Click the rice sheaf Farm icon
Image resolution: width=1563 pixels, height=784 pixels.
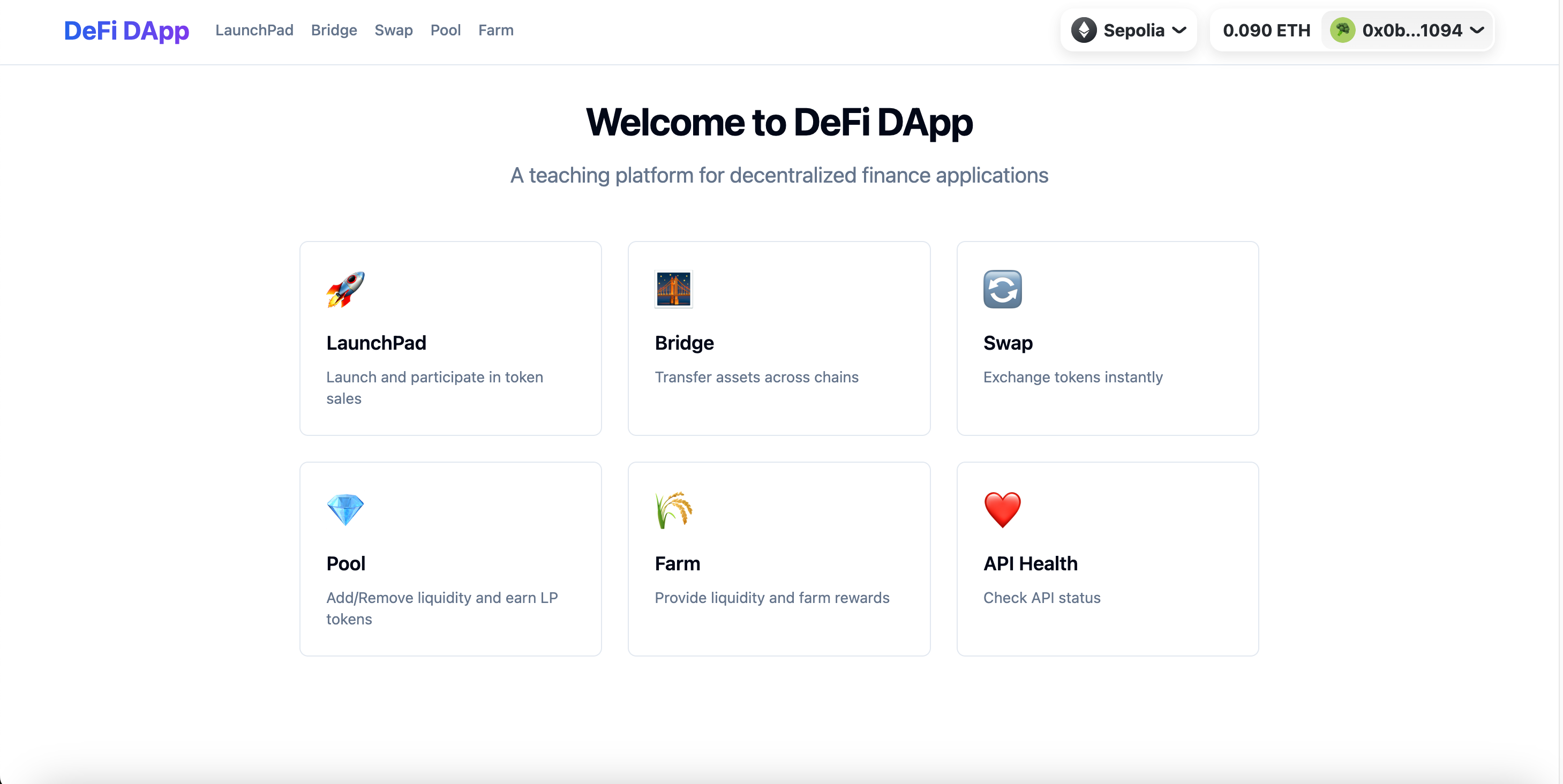[673, 510]
